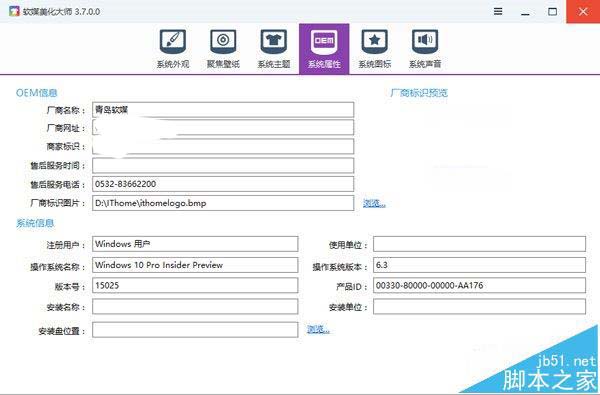The width and height of the screenshot is (600, 395).
Task: Click the 版本号 label
Action: coord(70,286)
